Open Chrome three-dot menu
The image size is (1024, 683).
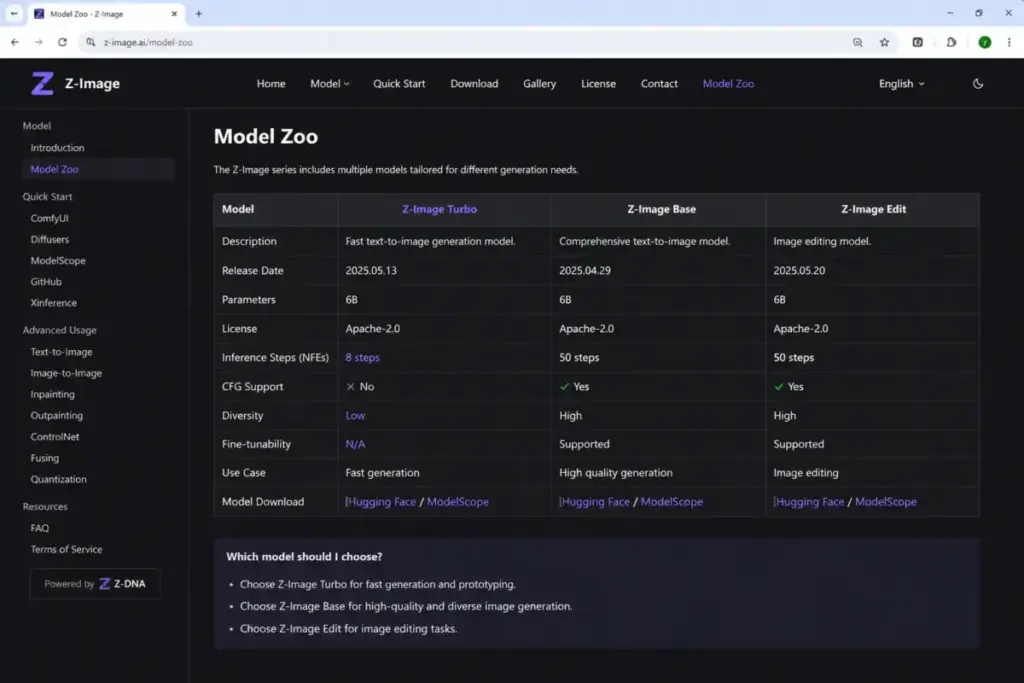1009,42
